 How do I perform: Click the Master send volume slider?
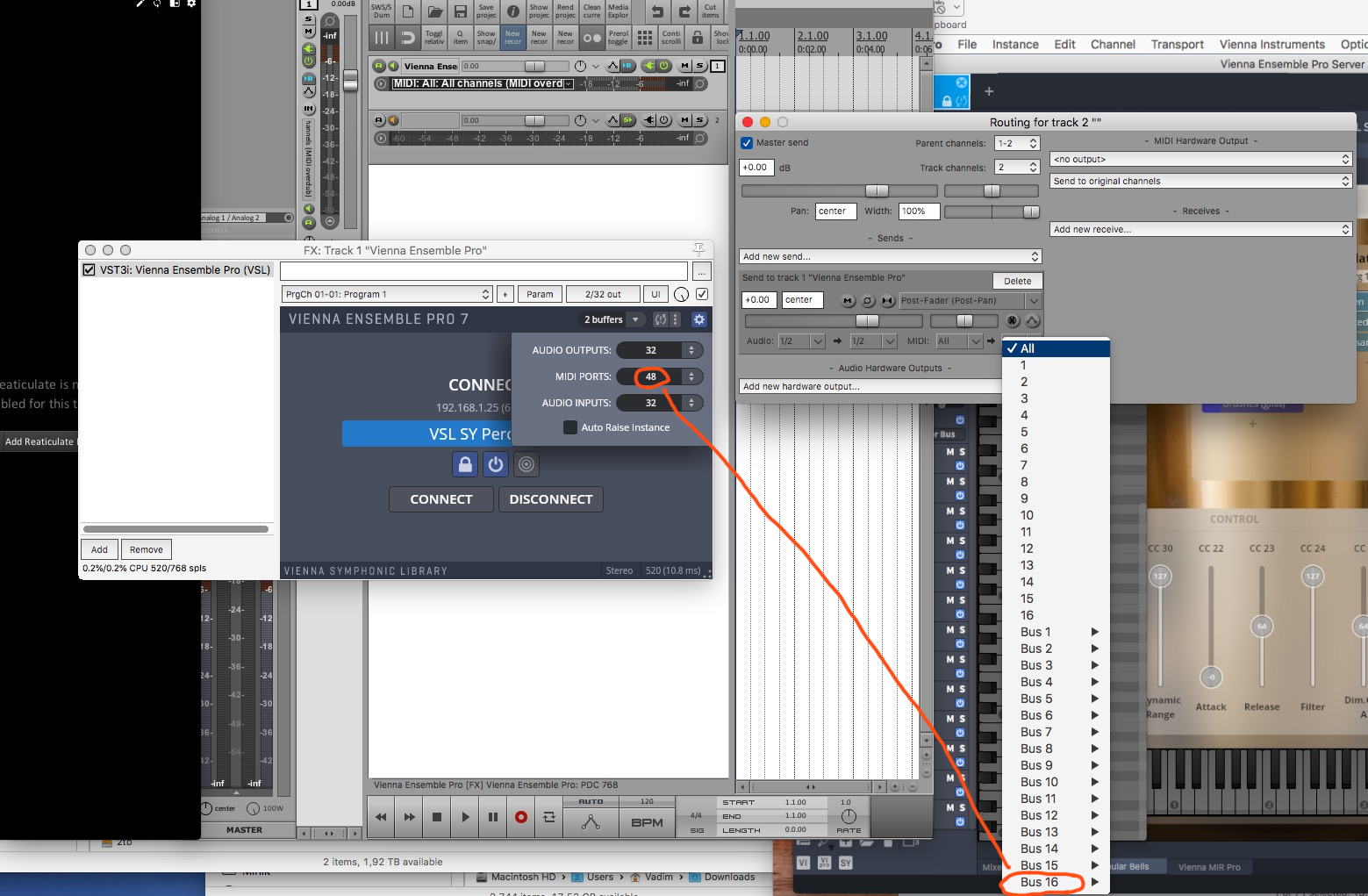click(839, 190)
